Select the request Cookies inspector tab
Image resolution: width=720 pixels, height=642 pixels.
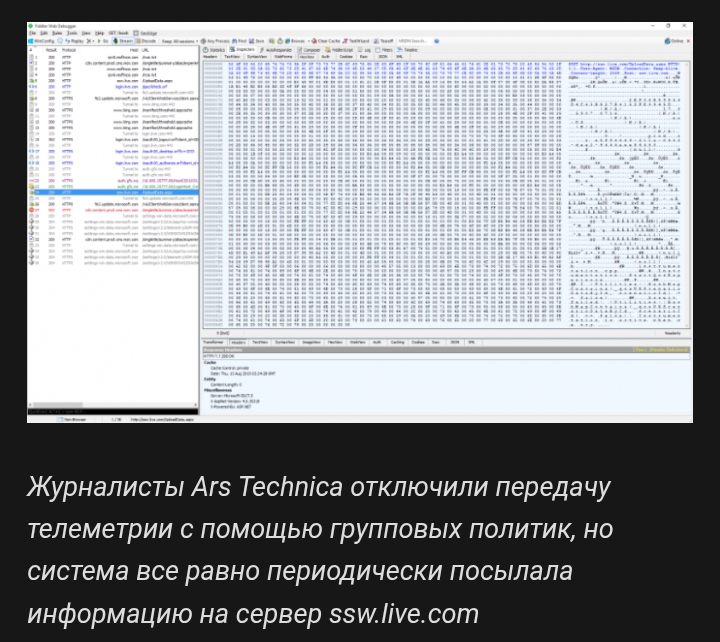(x=346, y=56)
